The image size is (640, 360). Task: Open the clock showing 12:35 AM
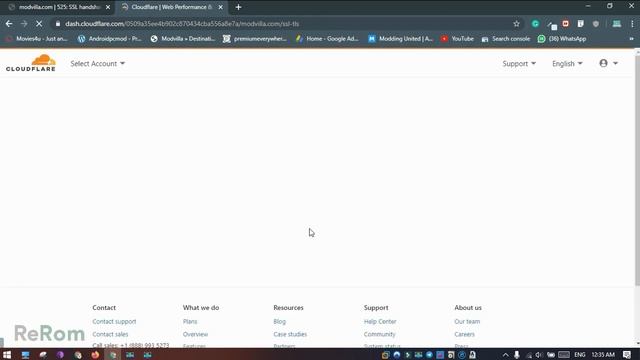603,355
